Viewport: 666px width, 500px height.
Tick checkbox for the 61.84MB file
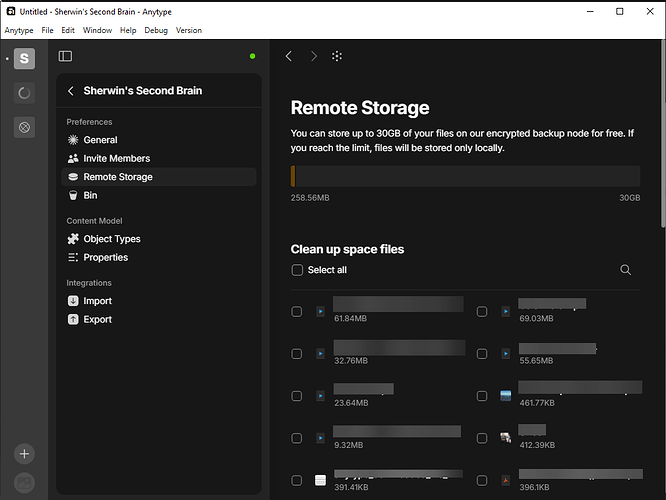(296, 311)
